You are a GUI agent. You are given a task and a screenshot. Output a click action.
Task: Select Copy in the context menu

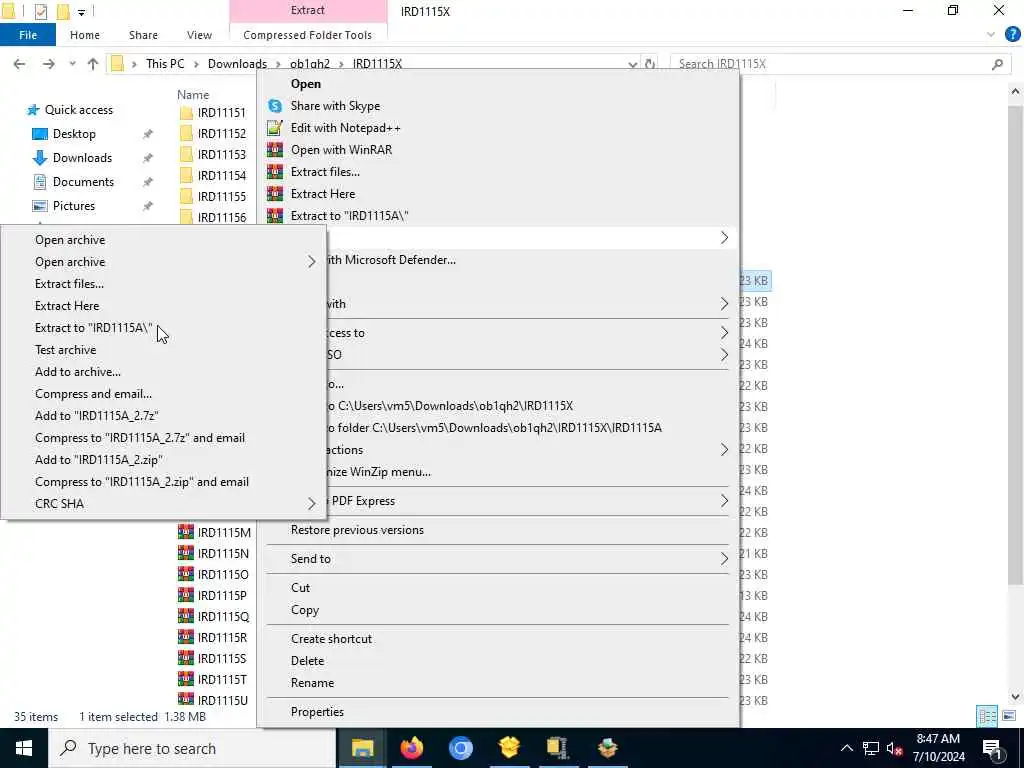pyautogui.click(x=305, y=610)
